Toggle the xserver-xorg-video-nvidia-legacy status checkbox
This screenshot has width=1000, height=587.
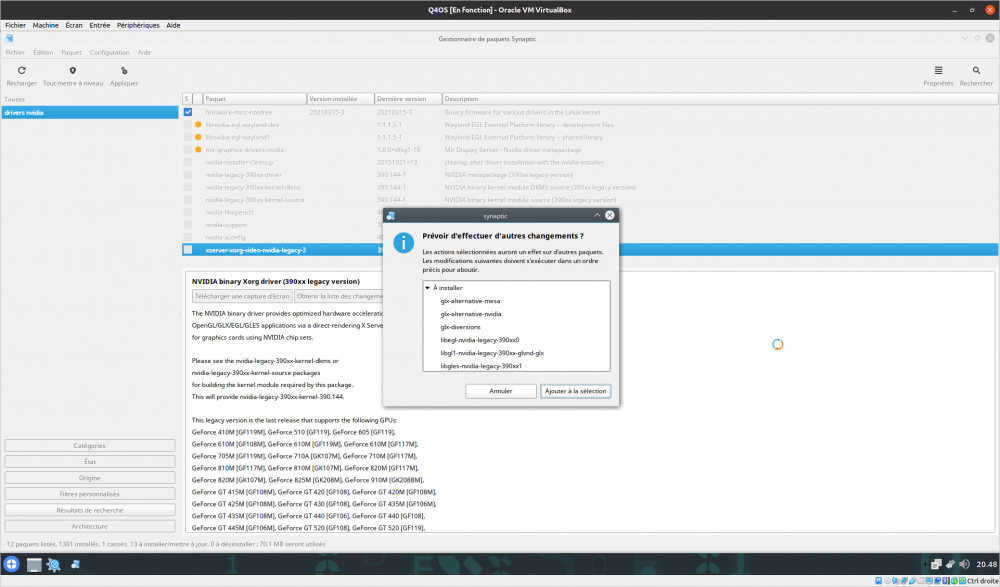188,249
